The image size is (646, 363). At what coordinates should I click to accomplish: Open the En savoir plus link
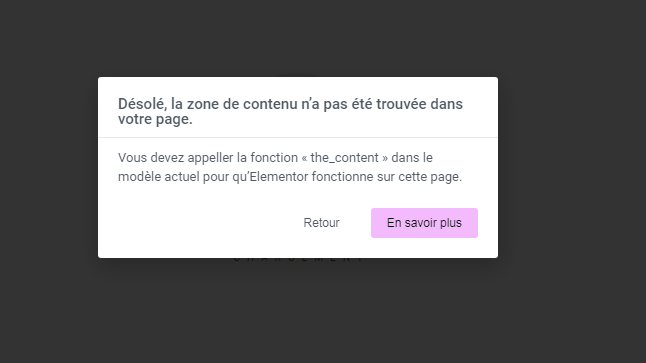coord(424,223)
